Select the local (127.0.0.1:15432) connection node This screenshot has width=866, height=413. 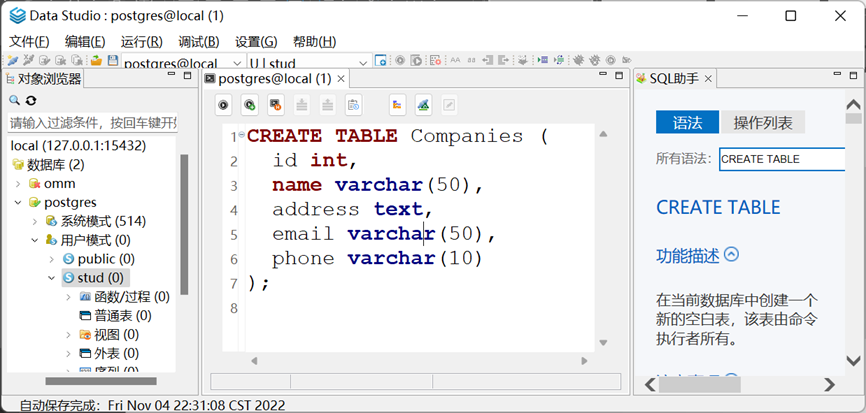pyautogui.click(x=78, y=146)
